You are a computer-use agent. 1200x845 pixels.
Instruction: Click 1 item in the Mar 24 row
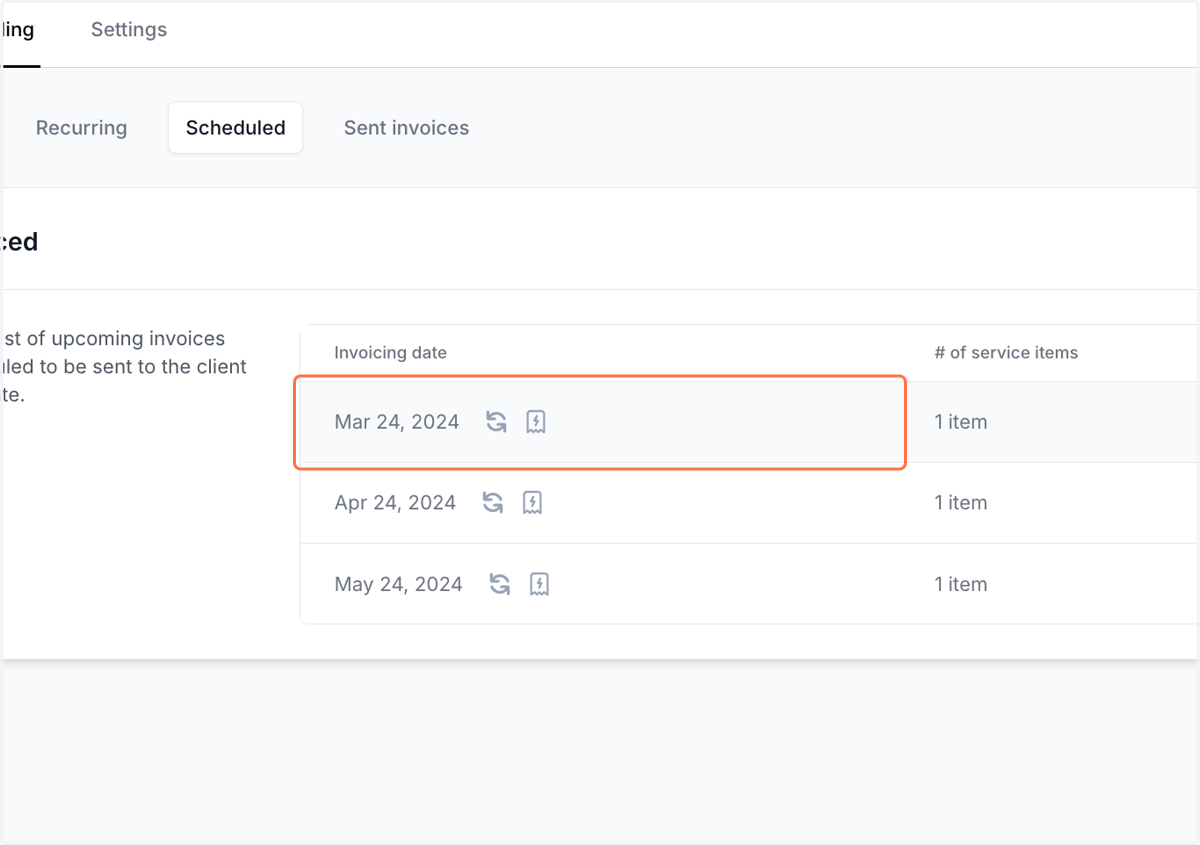pyautogui.click(x=961, y=422)
